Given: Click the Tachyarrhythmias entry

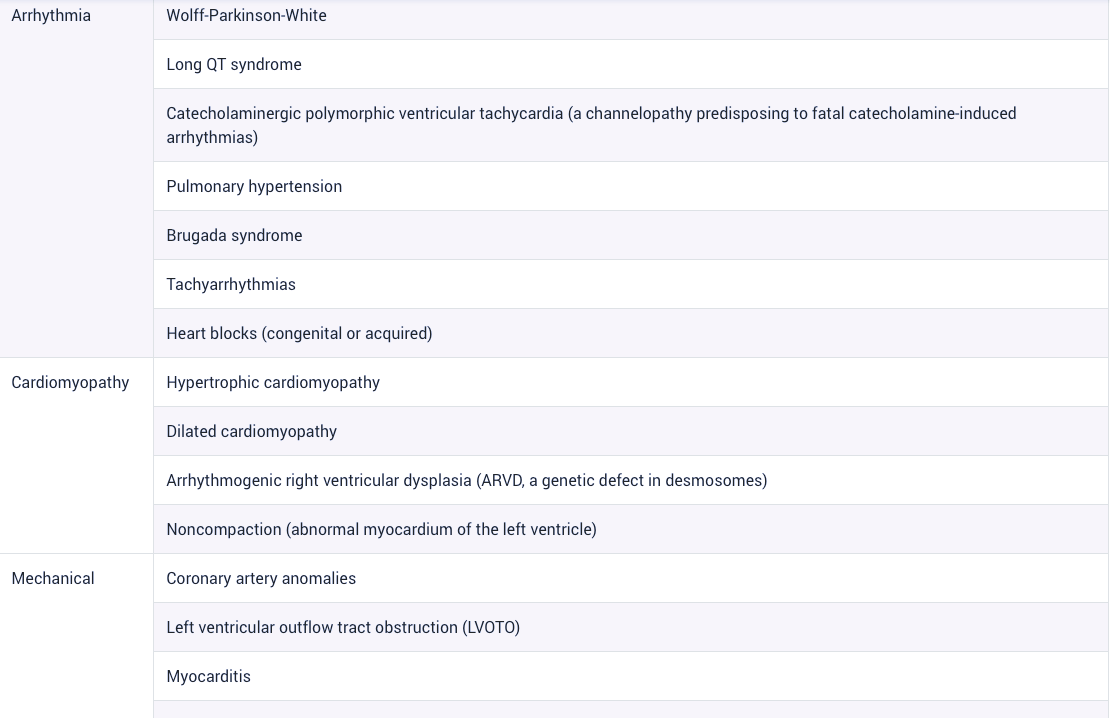Looking at the screenshot, I should 631,284.
